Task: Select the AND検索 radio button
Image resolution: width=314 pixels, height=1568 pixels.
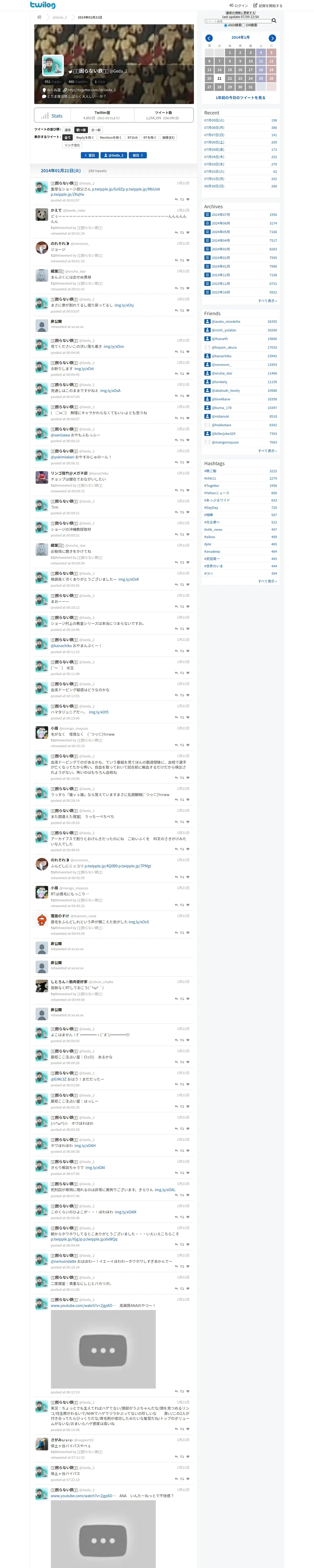Action: click(x=225, y=26)
